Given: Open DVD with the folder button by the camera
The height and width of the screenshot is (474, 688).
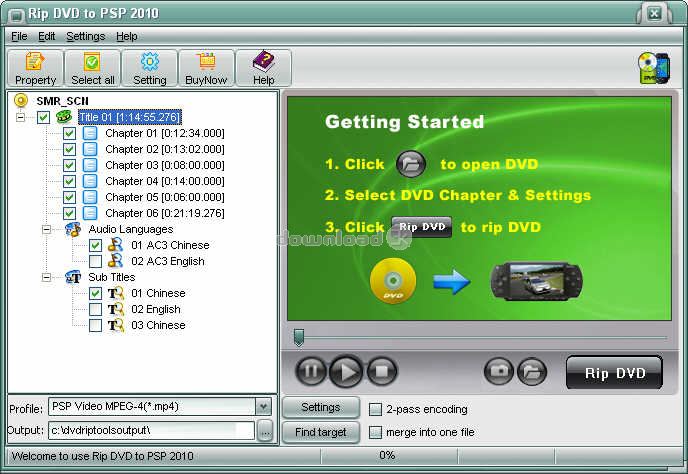Looking at the screenshot, I should pos(532,371).
